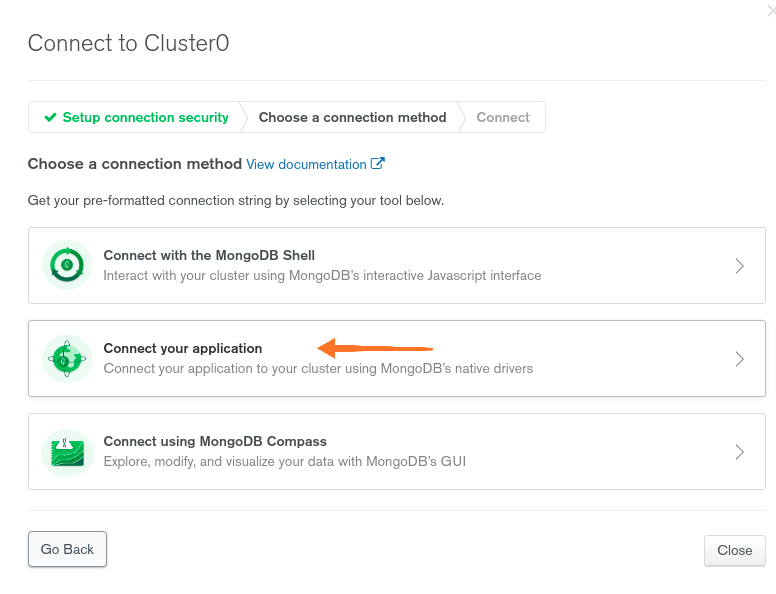Click the native drivers description text
The width and height of the screenshot is (776, 594).
pyautogui.click(x=318, y=369)
